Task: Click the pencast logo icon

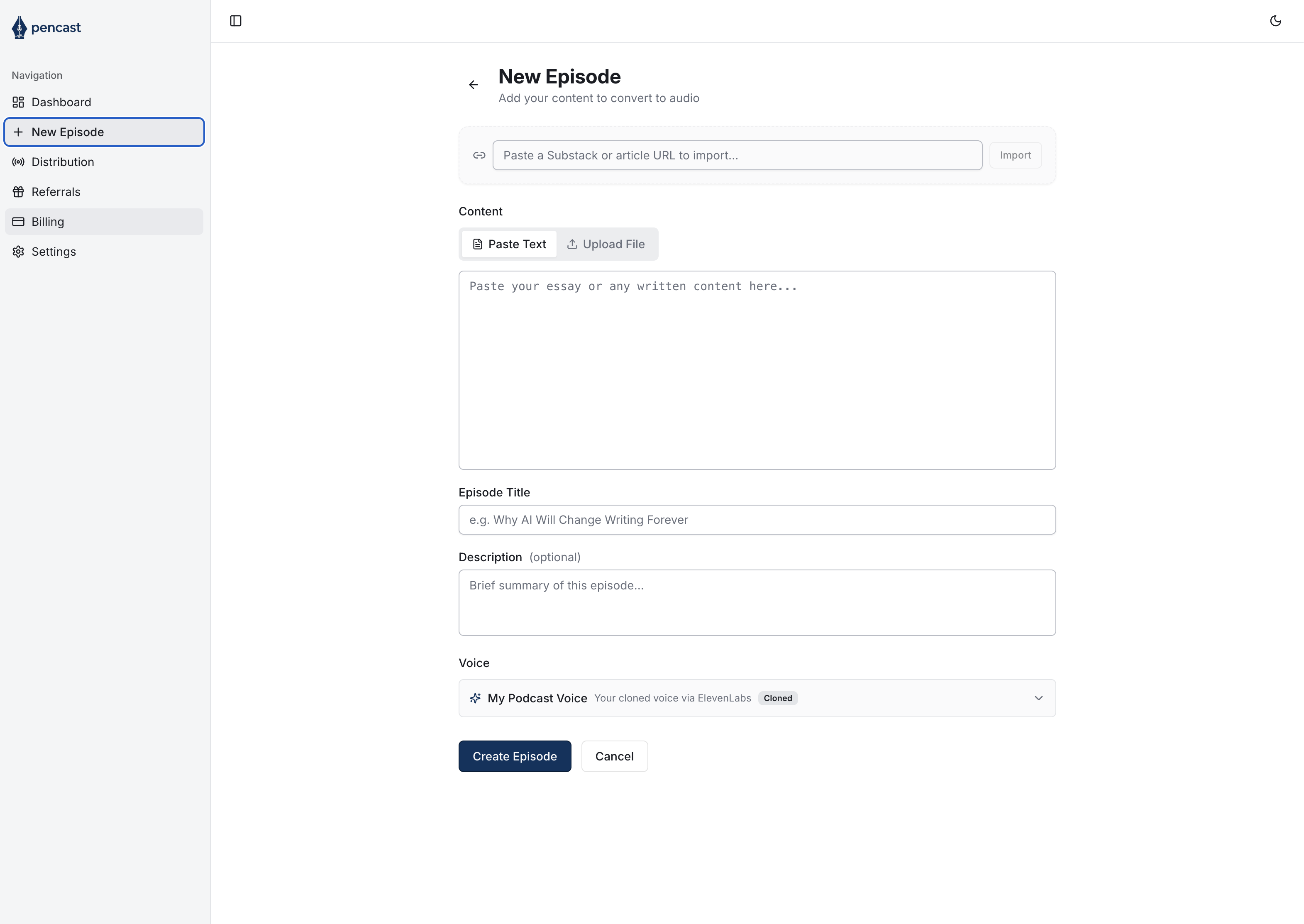Action: pos(20,27)
